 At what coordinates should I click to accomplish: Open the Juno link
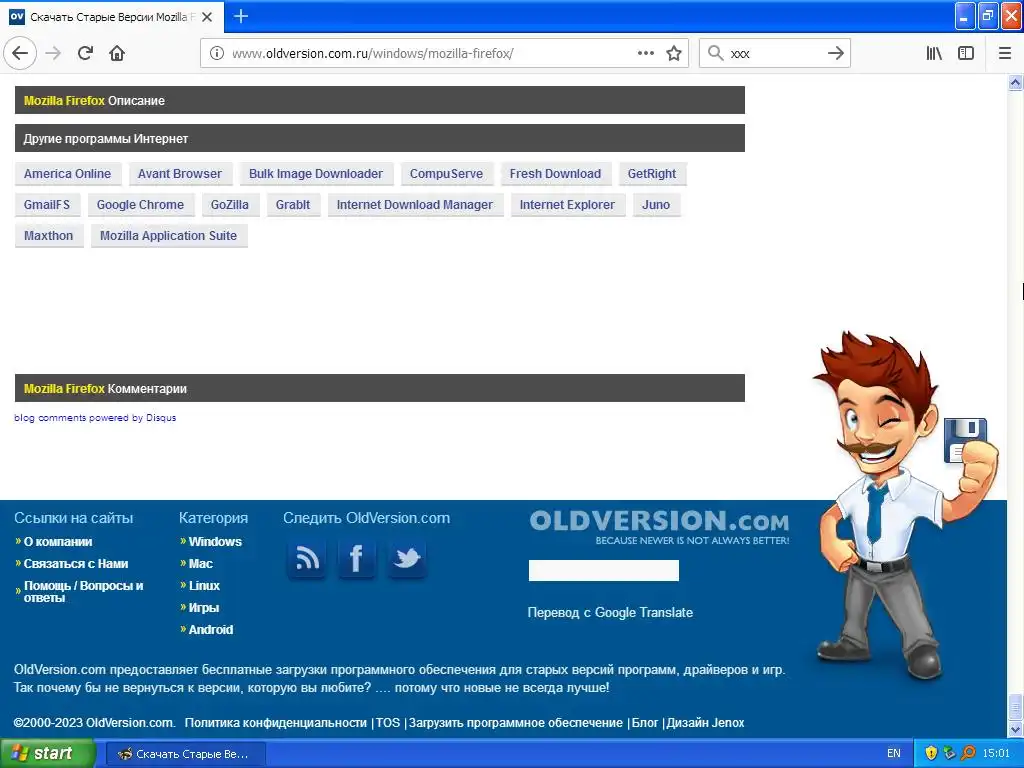coord(656,204)
